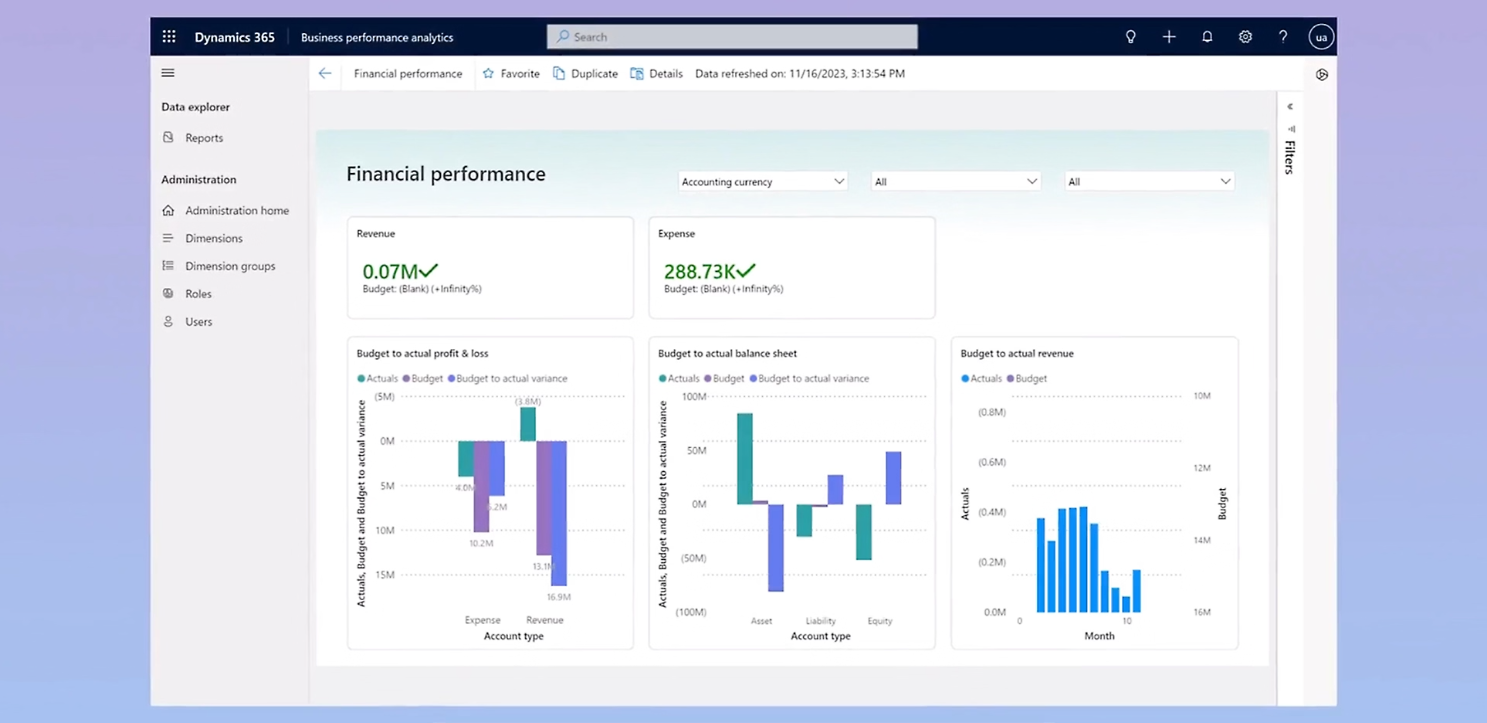Screen dimensions: 1487x723
Task: Open the copilot icon at right edge
Action: pyautogui.click(x=1322, y=75)
